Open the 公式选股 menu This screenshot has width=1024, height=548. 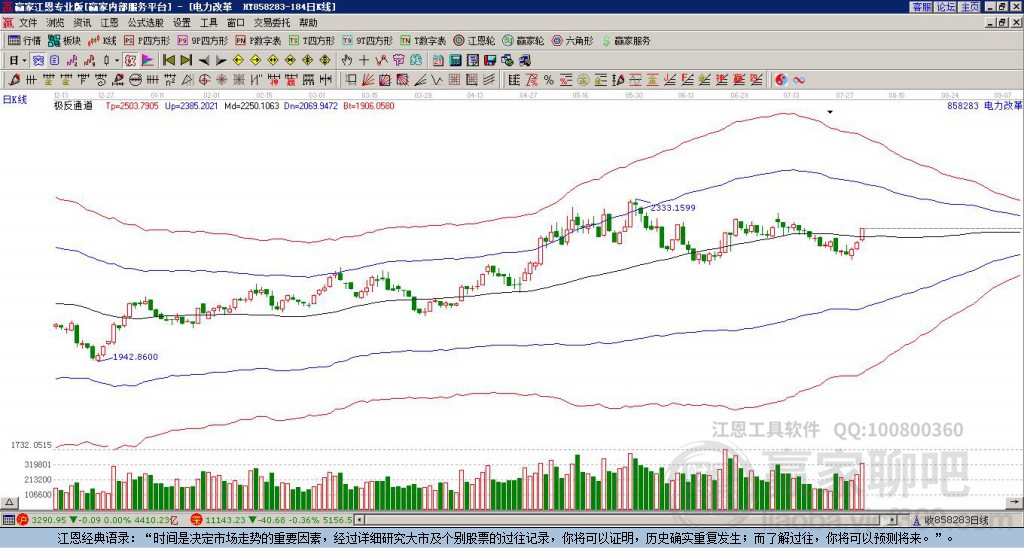coord(146,23)
